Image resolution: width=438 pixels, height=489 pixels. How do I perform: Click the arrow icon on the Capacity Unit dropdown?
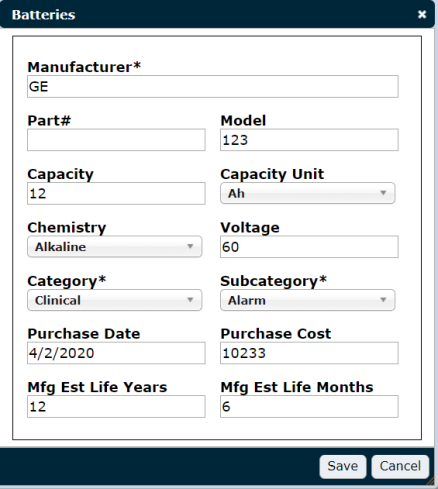click(383, 193)
